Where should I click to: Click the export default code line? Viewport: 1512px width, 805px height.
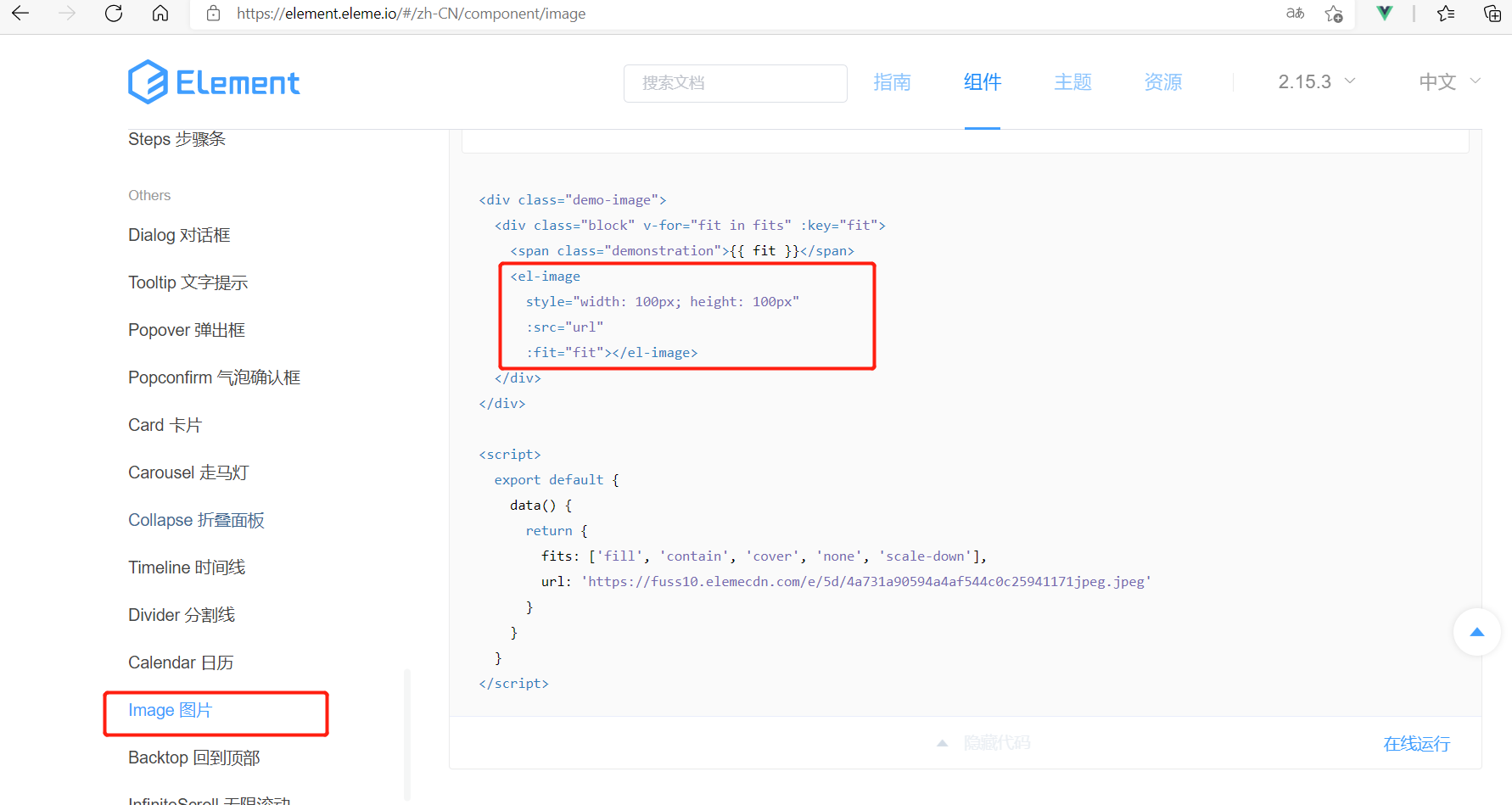557,480
